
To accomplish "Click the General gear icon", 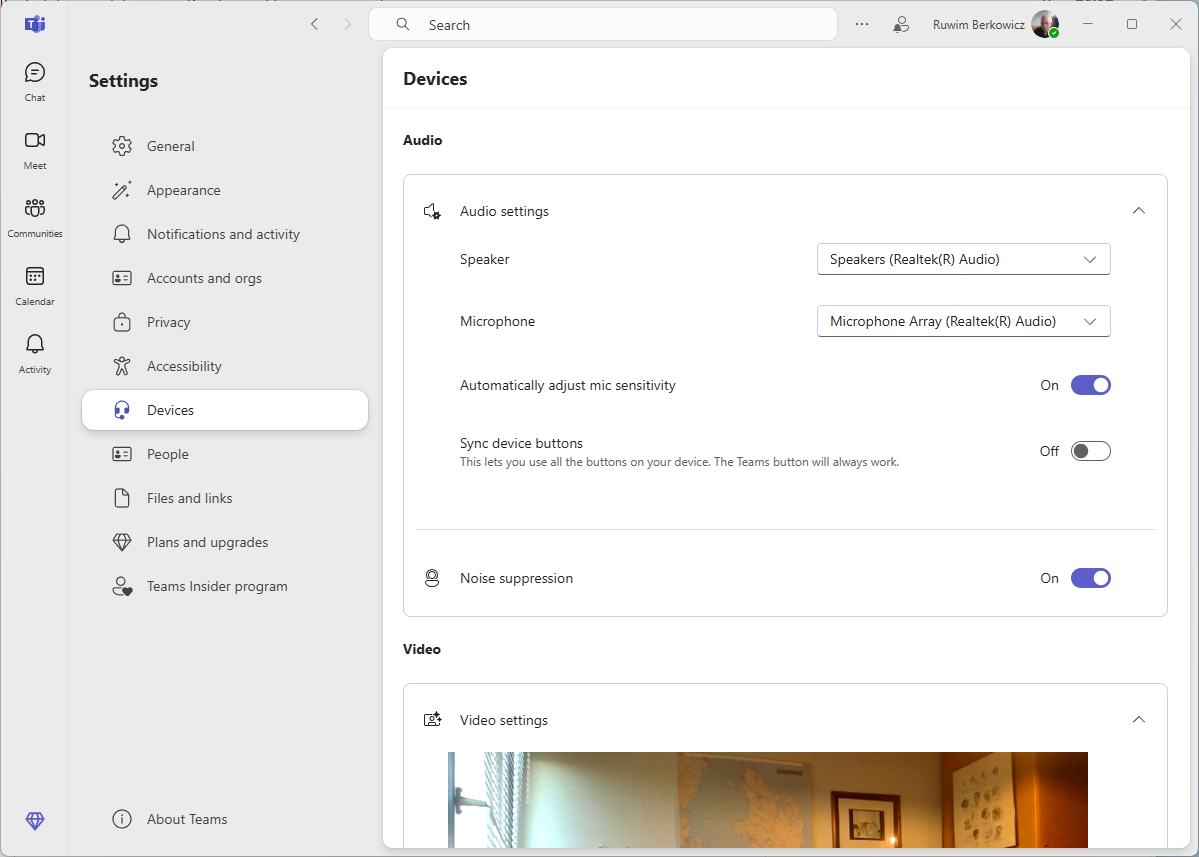I will [122, 146].
